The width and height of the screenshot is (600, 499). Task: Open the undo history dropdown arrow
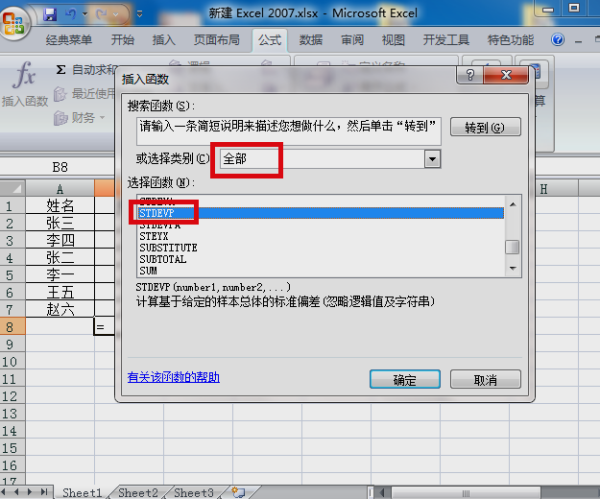[85, 15]
